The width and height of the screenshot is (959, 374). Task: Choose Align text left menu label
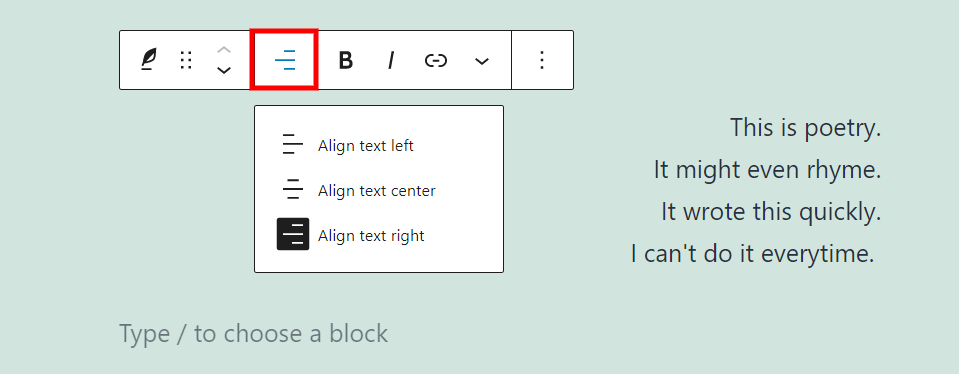click(x=366, y=146)
